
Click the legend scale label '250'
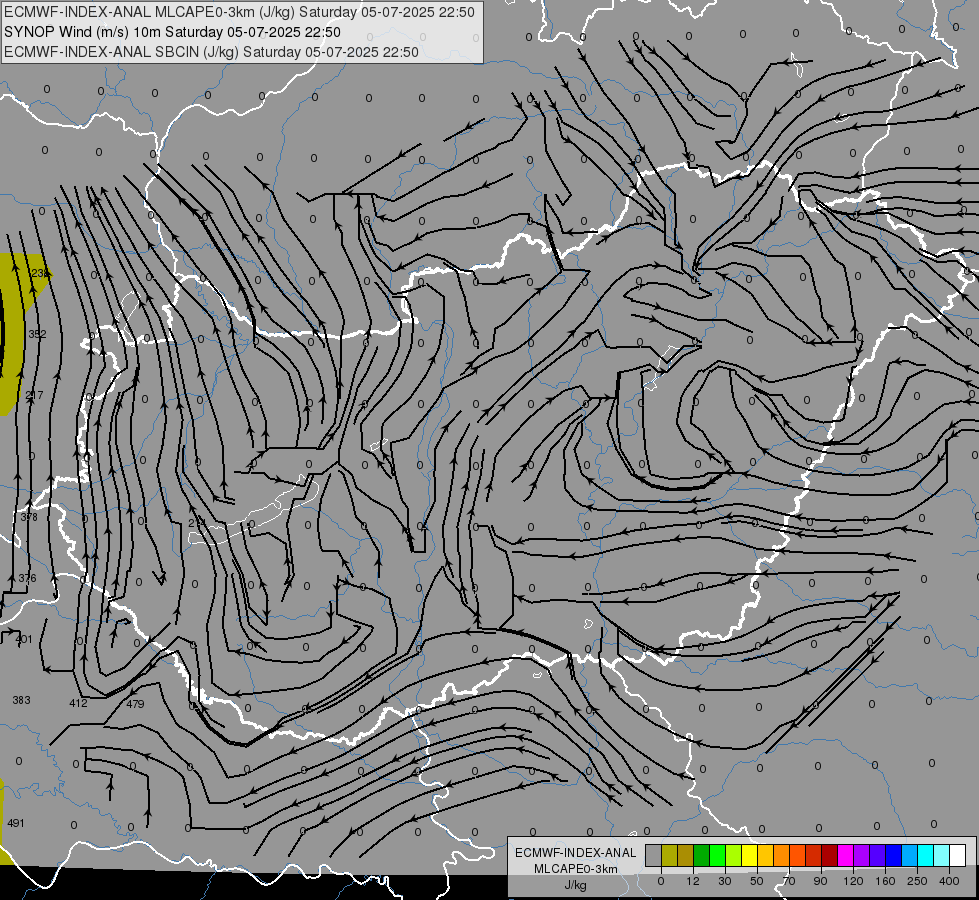coord(917,881)
